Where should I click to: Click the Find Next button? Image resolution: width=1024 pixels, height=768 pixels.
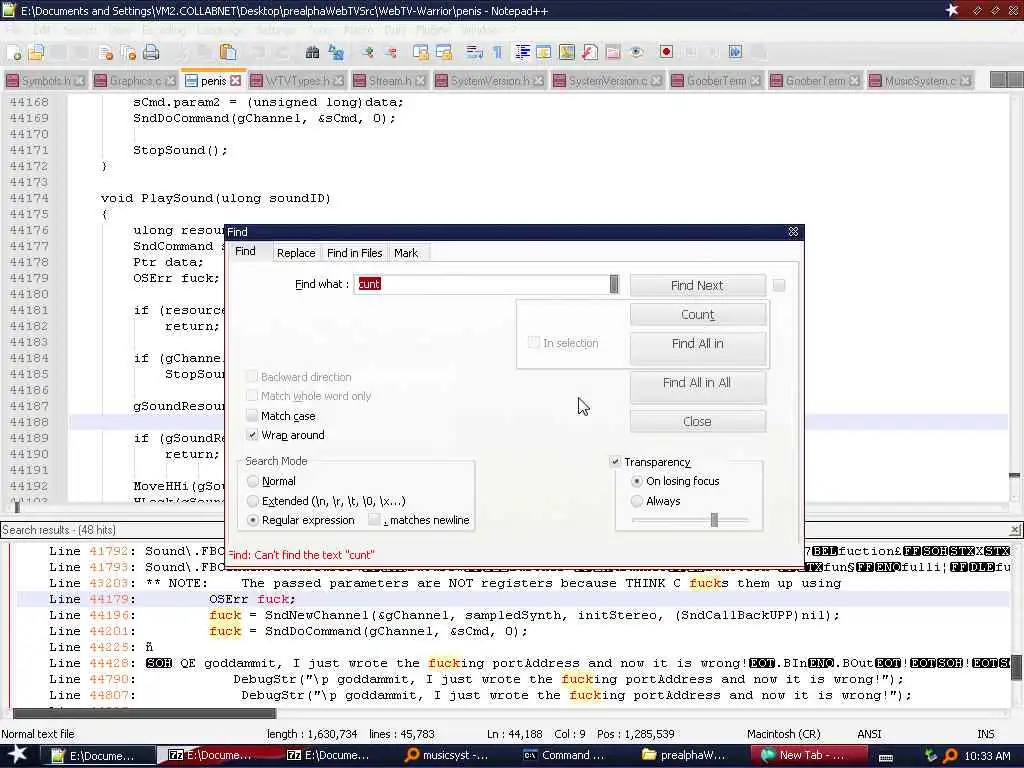tap(697, 285)
